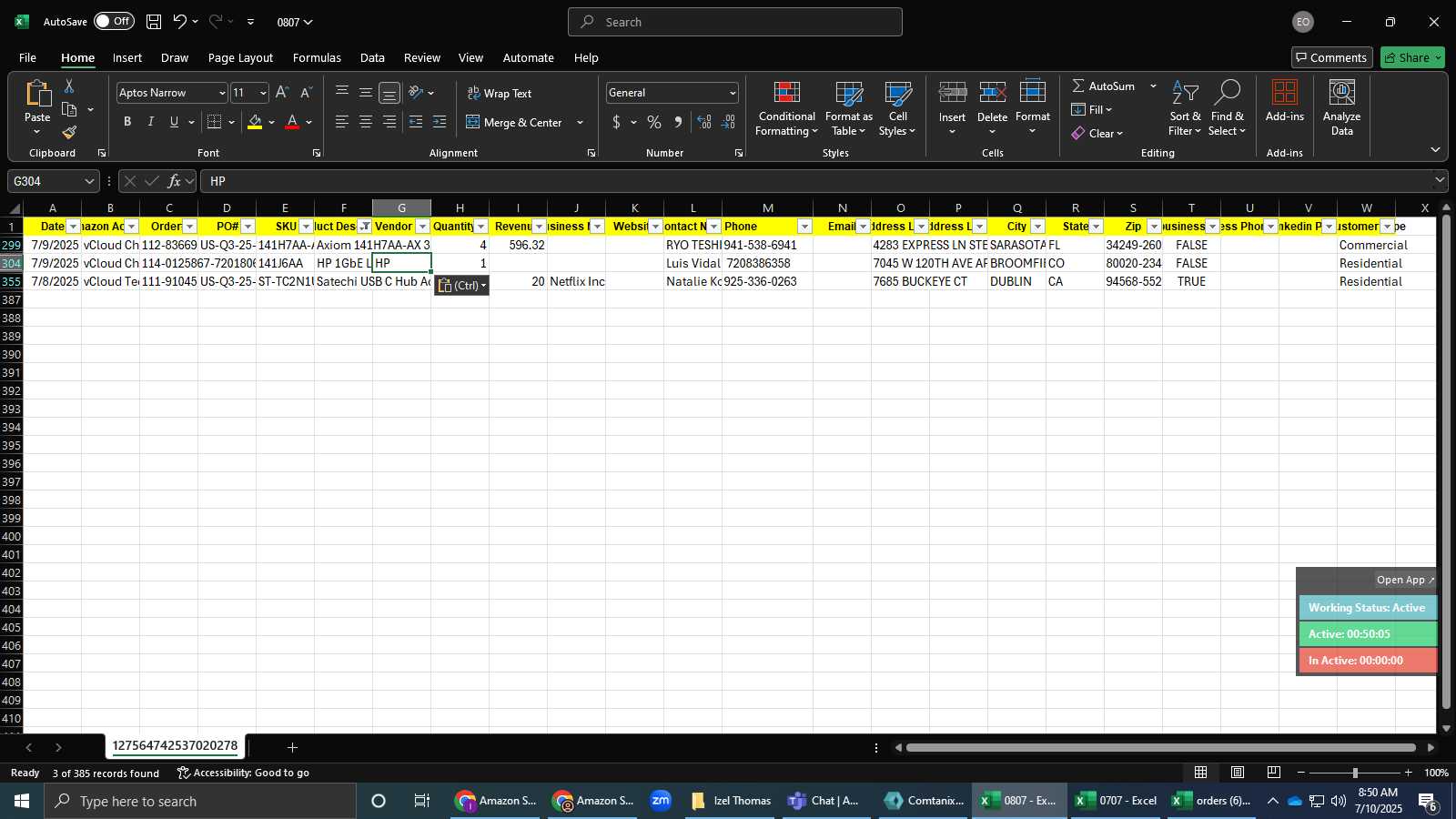Viewport: 1456px width, 819px height.
Task: Click the Align Right icon
Action: (x=389, y=122)
